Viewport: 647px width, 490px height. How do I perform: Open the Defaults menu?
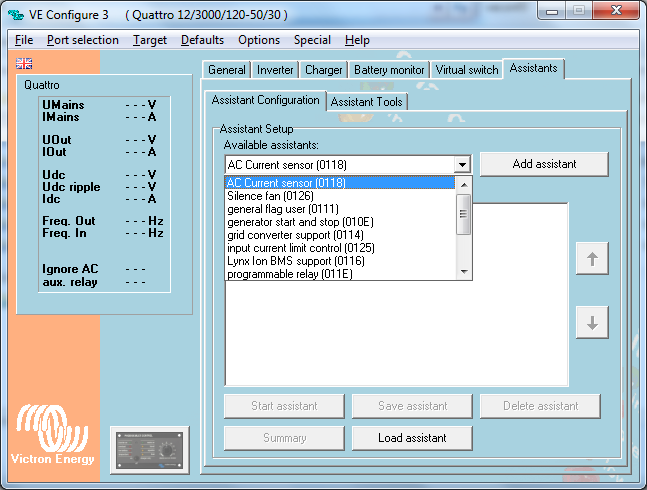tap(202, 40)
